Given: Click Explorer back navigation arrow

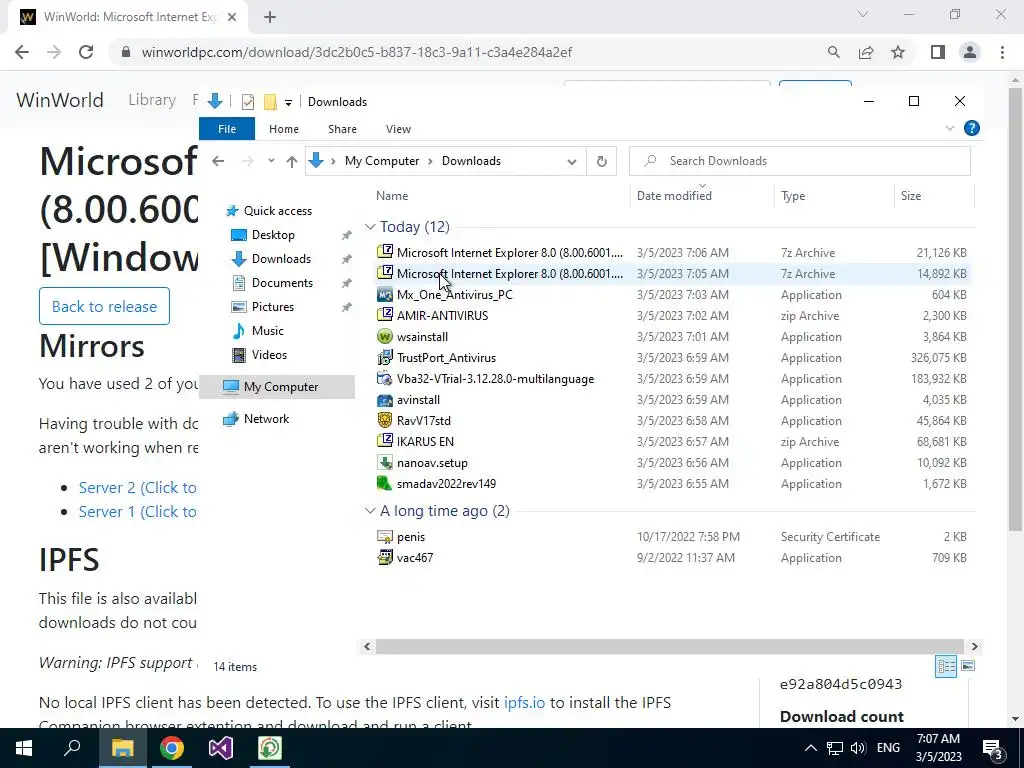Looking at the screenshot, I should [x=218, y=161].
